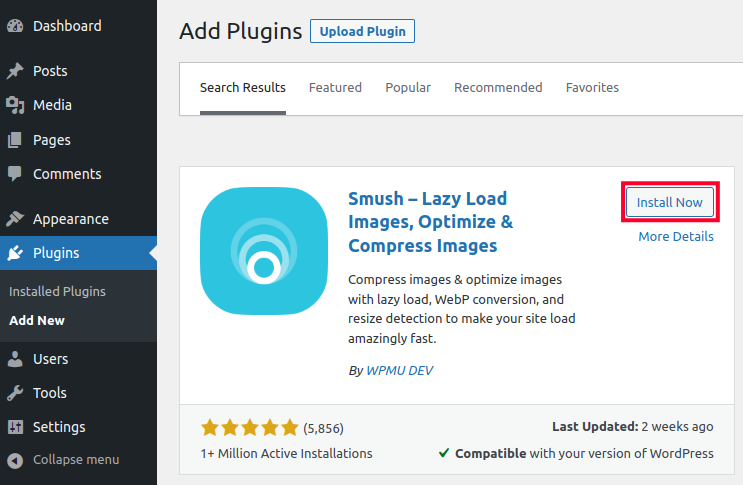Open the Media library icon
This screenshot has width=743, height=485.
point(15,105)
